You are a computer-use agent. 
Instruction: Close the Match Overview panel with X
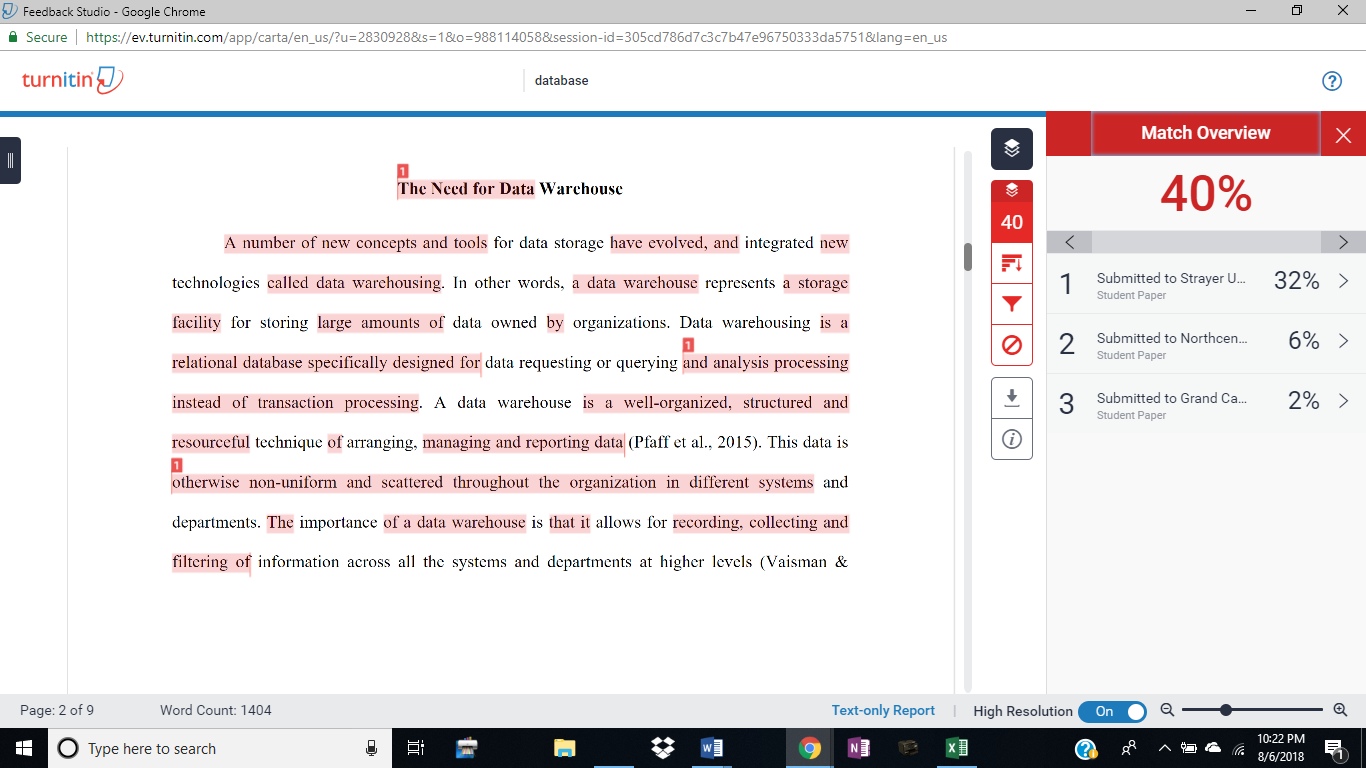[1343, 134]
